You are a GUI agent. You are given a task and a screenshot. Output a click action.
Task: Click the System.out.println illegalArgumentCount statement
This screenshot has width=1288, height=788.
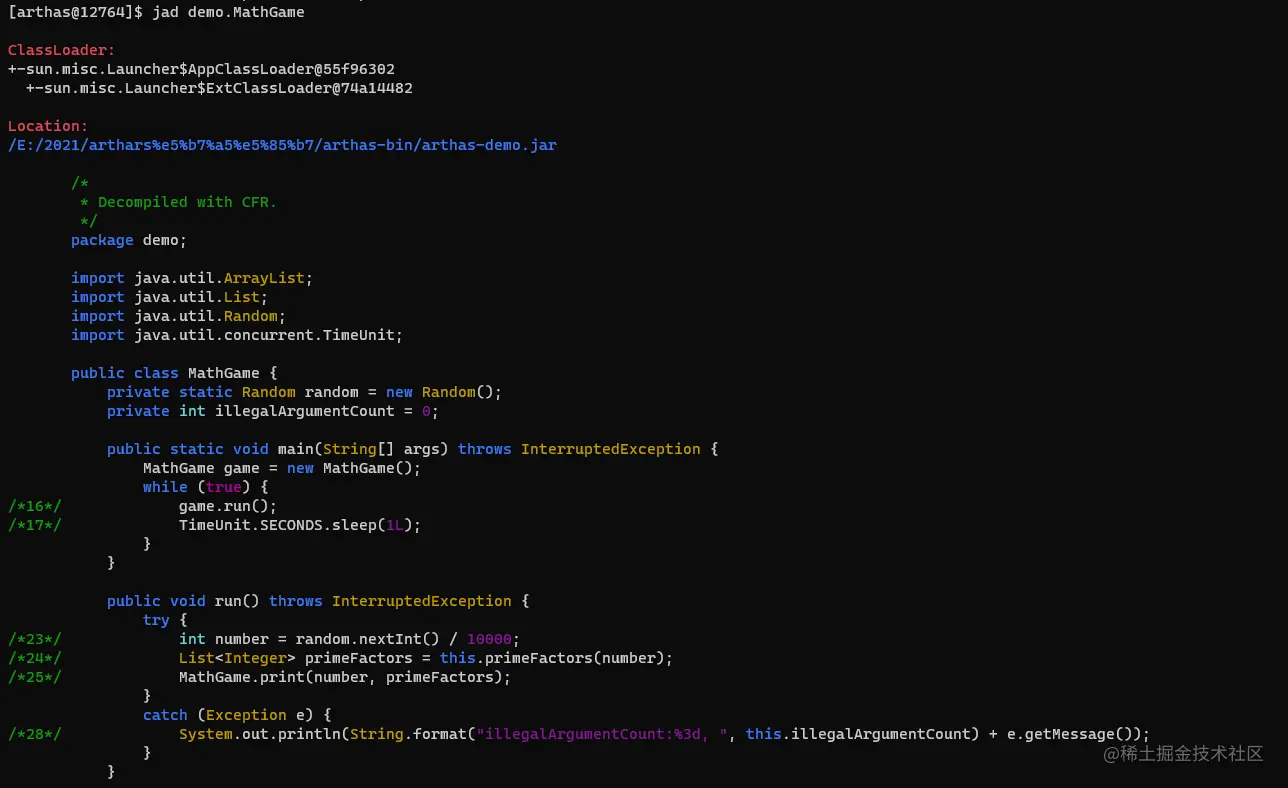pyautogui.click(x=665, y=734)
